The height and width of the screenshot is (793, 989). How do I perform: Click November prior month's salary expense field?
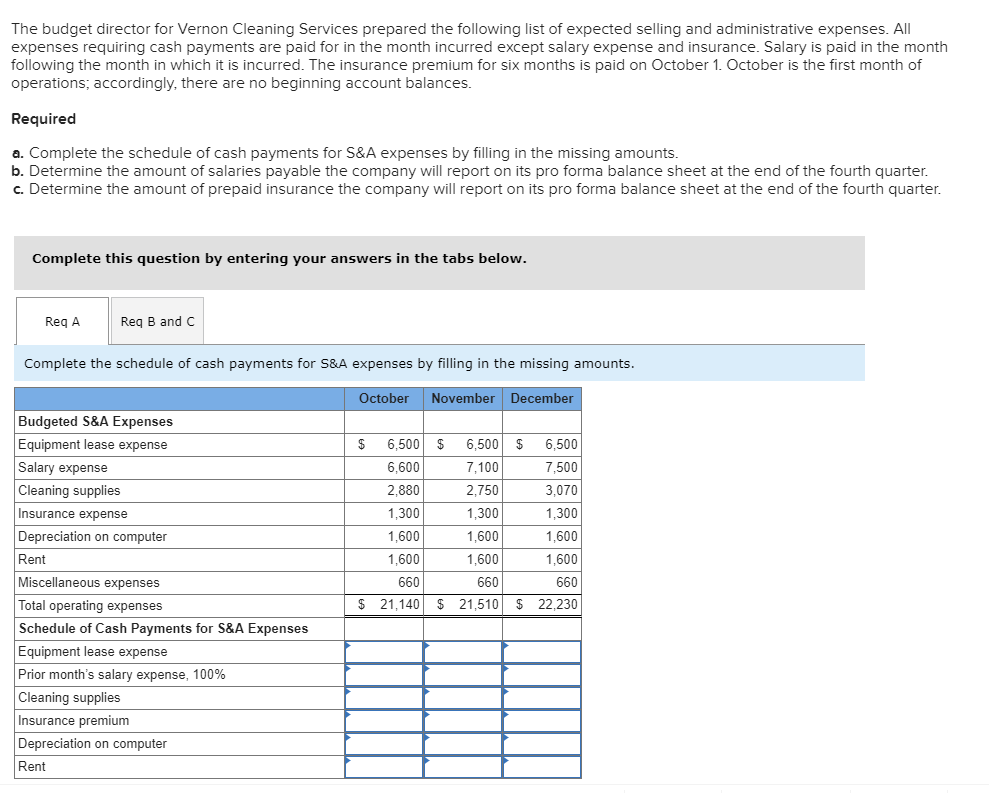pos(463,674)
